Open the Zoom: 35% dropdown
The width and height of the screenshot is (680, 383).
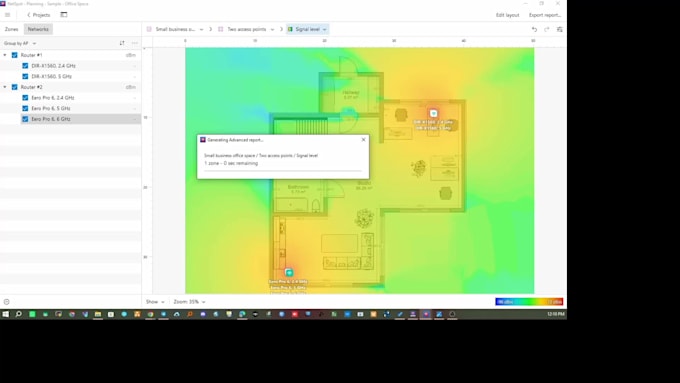tap(190, 302)
